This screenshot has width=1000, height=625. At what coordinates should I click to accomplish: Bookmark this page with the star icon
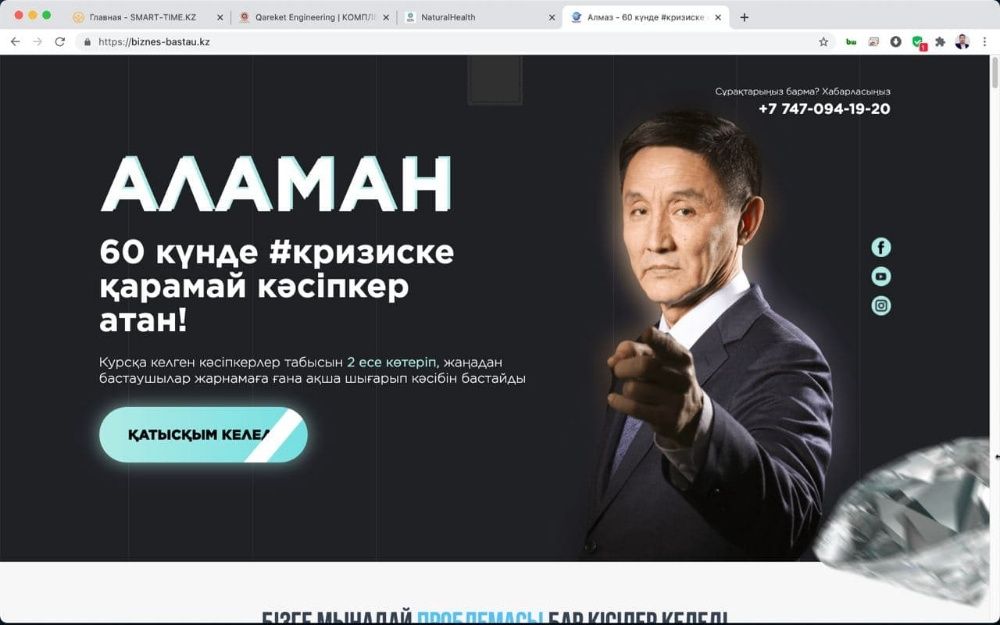tap(823, 42)
